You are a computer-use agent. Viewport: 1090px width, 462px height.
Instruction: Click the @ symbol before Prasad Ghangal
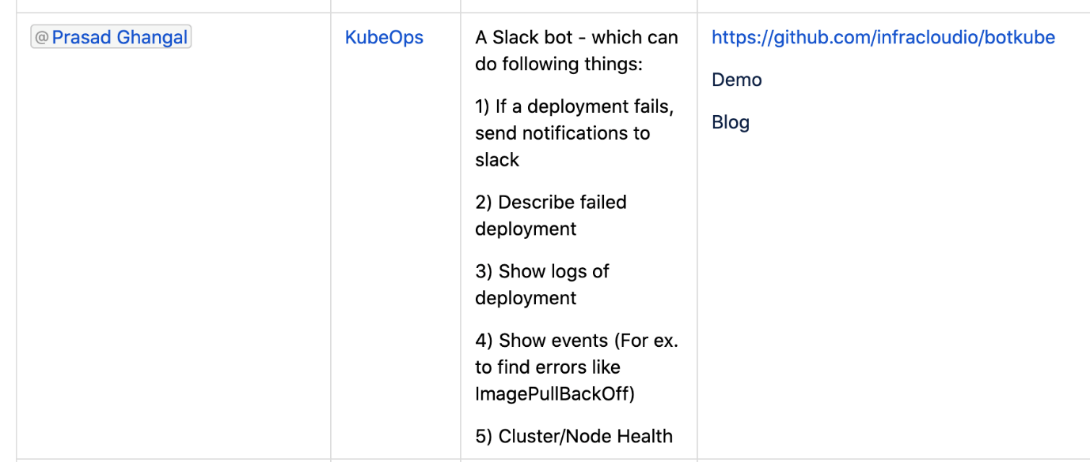coord(42,38)
